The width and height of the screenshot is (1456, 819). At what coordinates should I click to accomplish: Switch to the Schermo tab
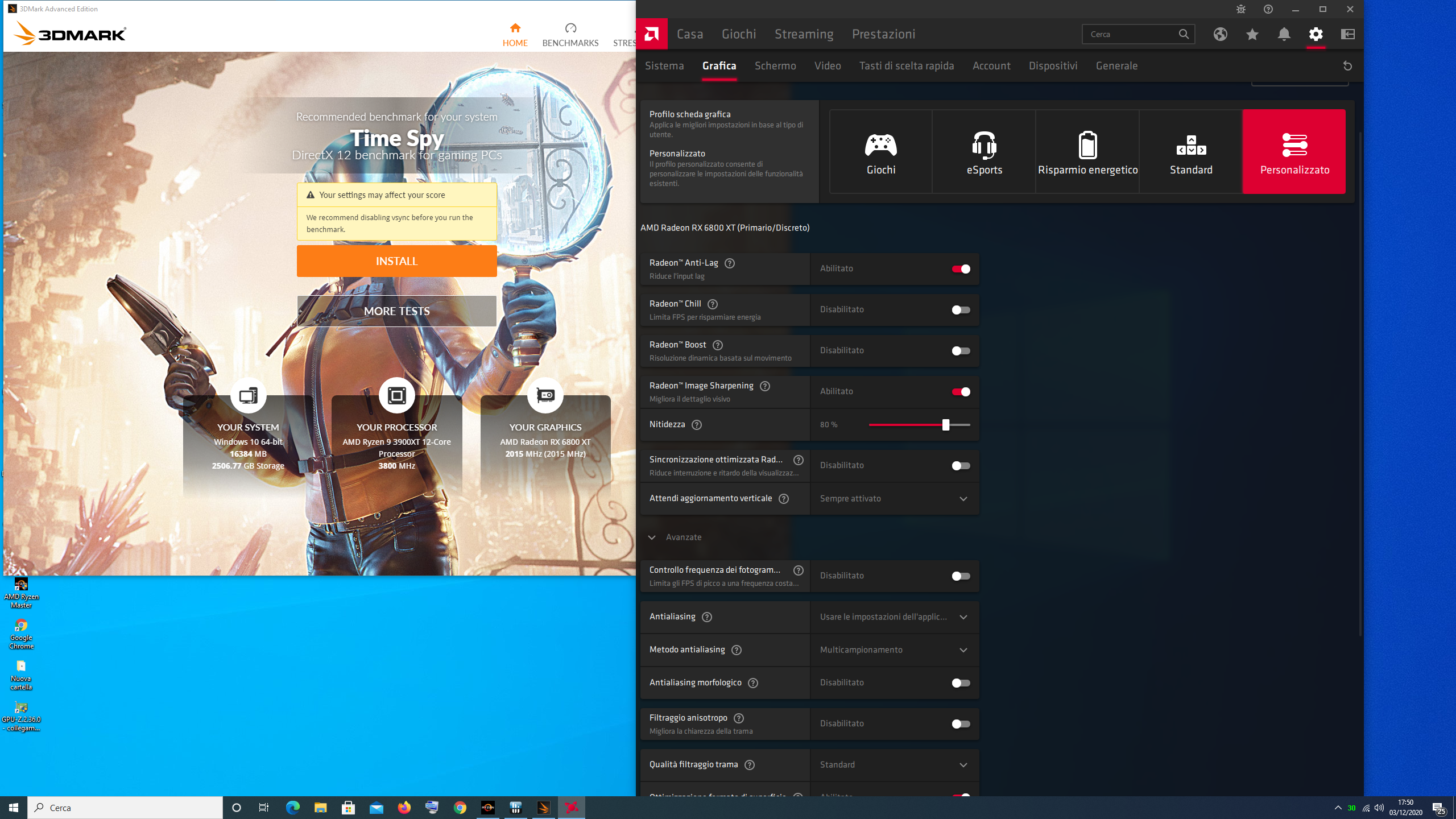pyautogui.click(x=775, y=66)
